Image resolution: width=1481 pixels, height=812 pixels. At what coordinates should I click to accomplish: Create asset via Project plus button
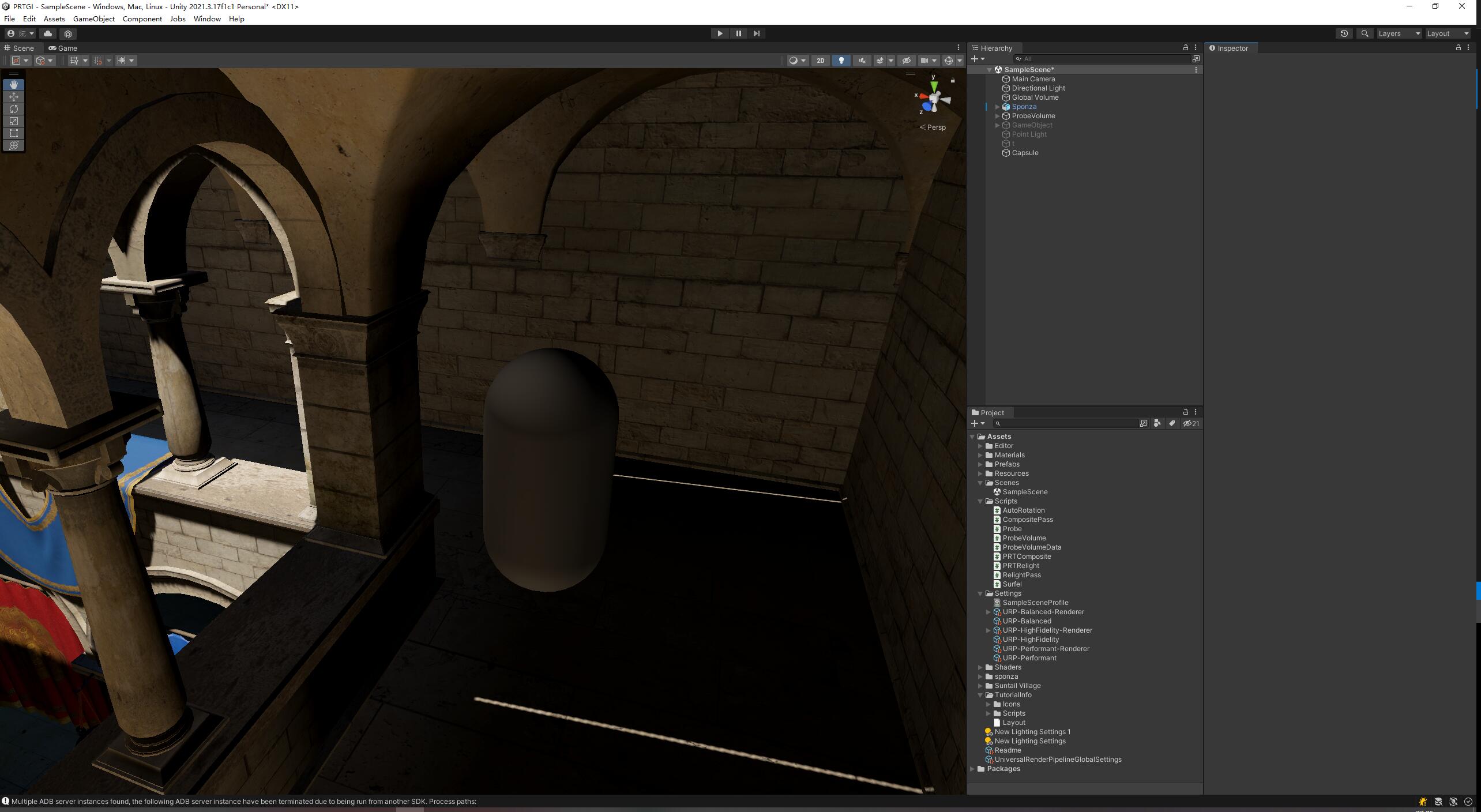pyautogui.click(x=978, y=423)
